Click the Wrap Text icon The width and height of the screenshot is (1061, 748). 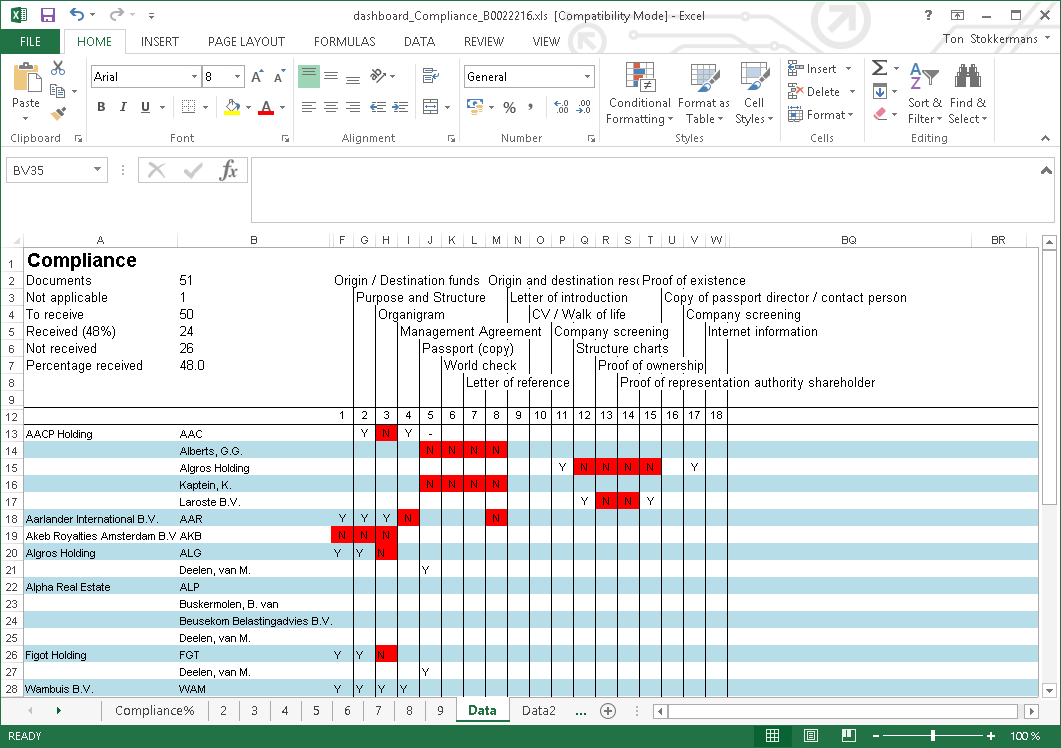[x=430, y=75]
